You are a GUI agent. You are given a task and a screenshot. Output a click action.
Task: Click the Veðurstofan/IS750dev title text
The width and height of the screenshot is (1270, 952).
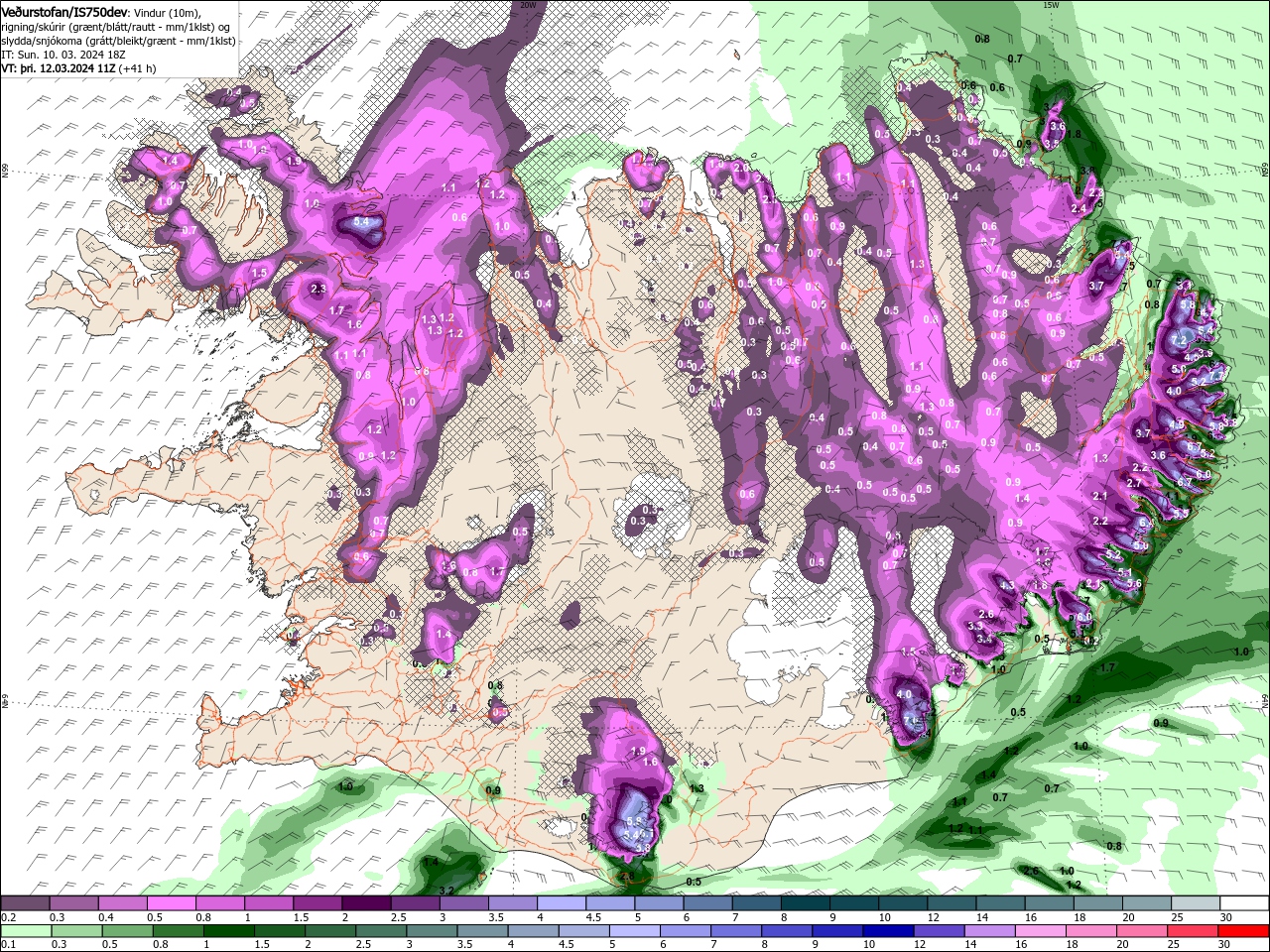click(63, 11)
